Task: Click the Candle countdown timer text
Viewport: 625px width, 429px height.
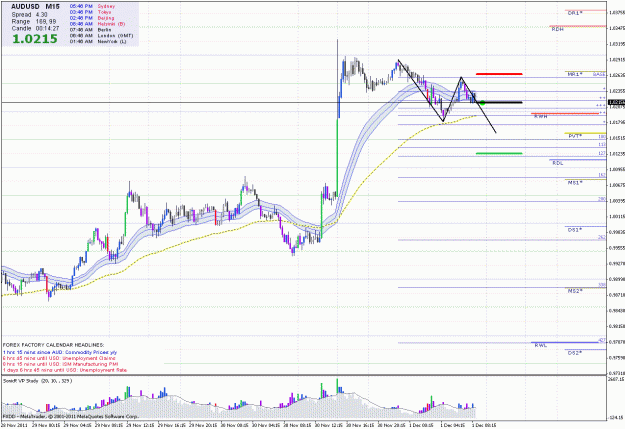Action: [35, 29]
